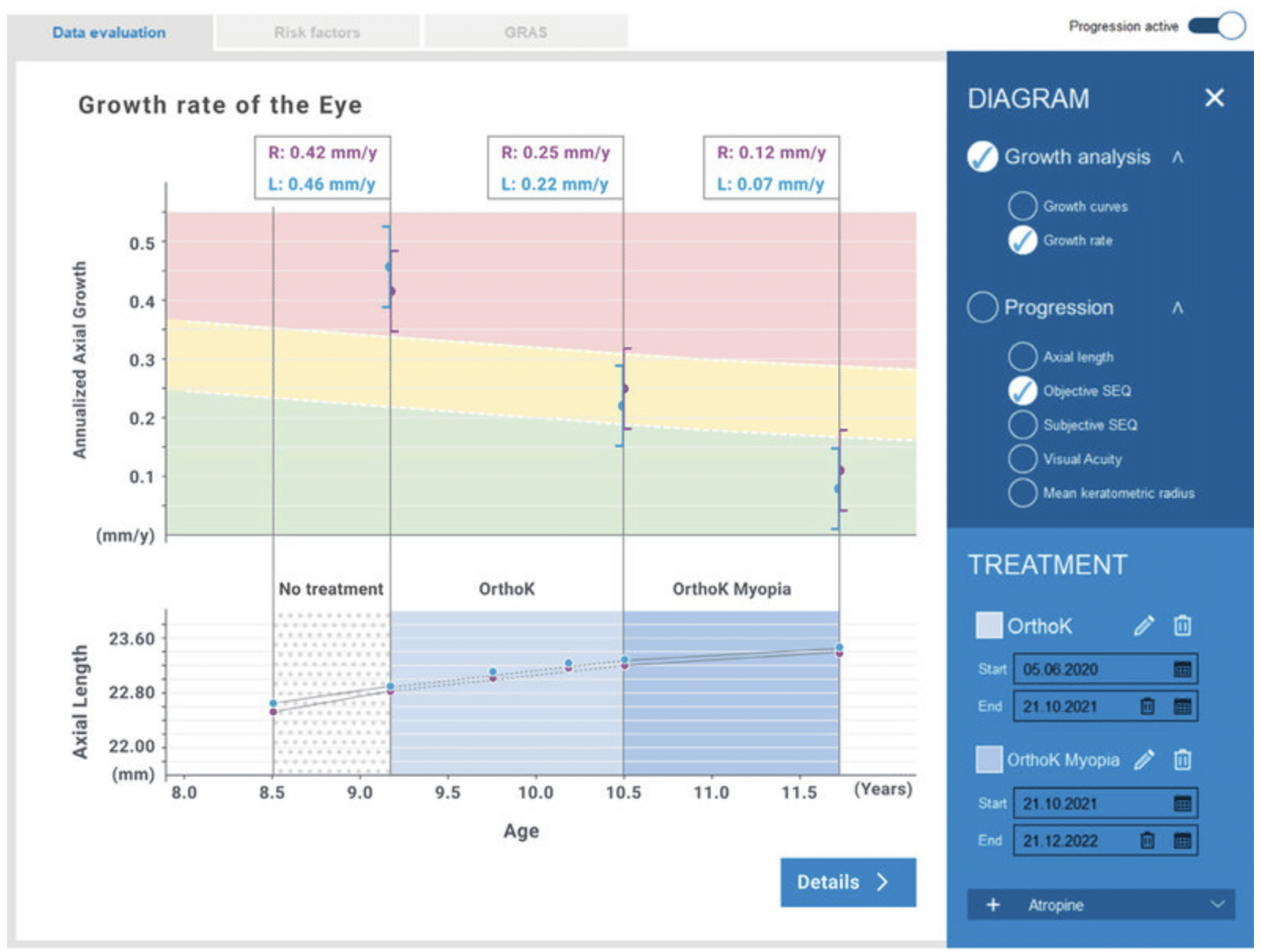
Task: Uncheck the Growth analysis option
Action: tap(982, 157)
